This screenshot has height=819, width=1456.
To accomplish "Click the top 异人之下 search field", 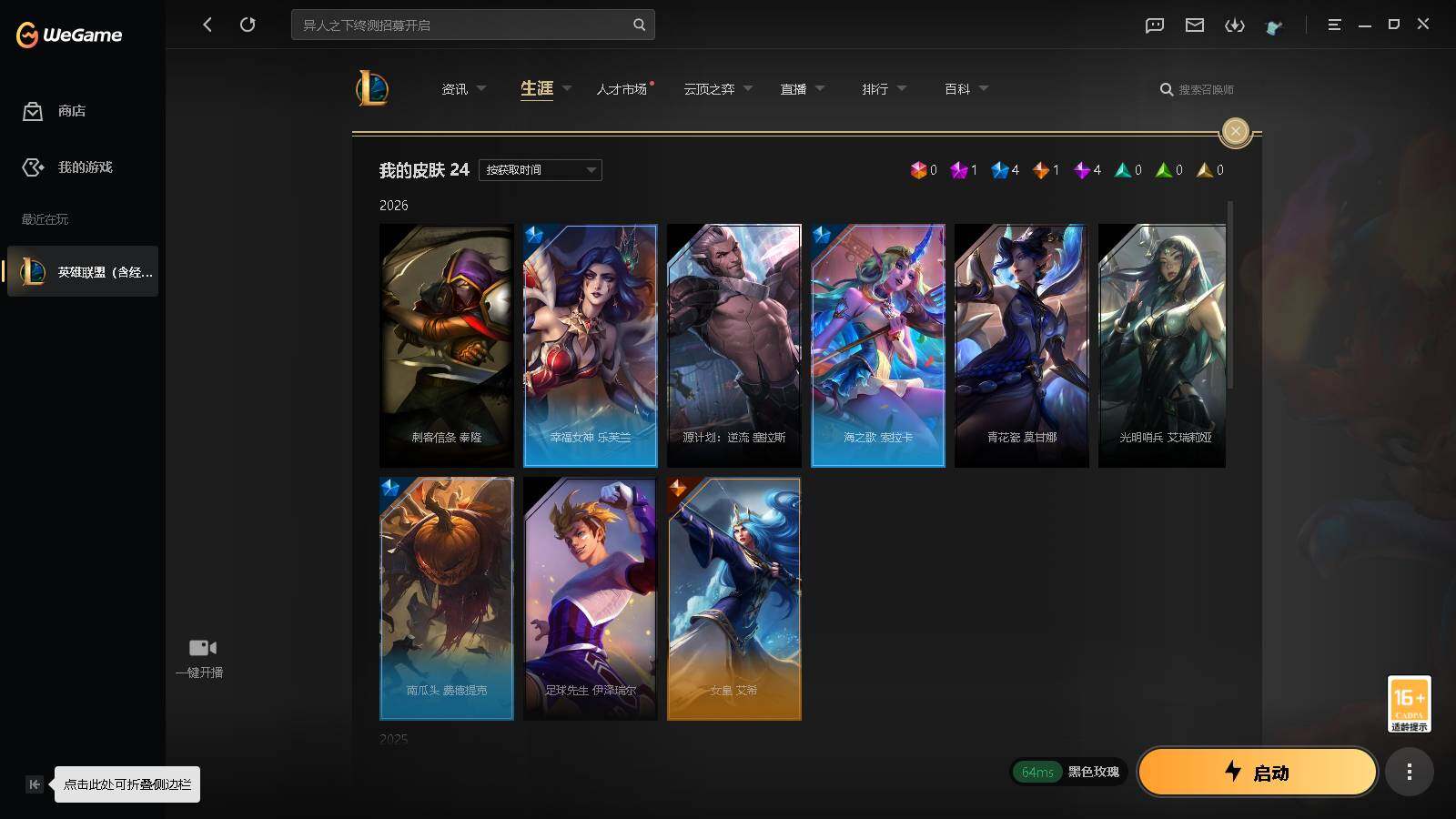I will click(x=473, y=25).
